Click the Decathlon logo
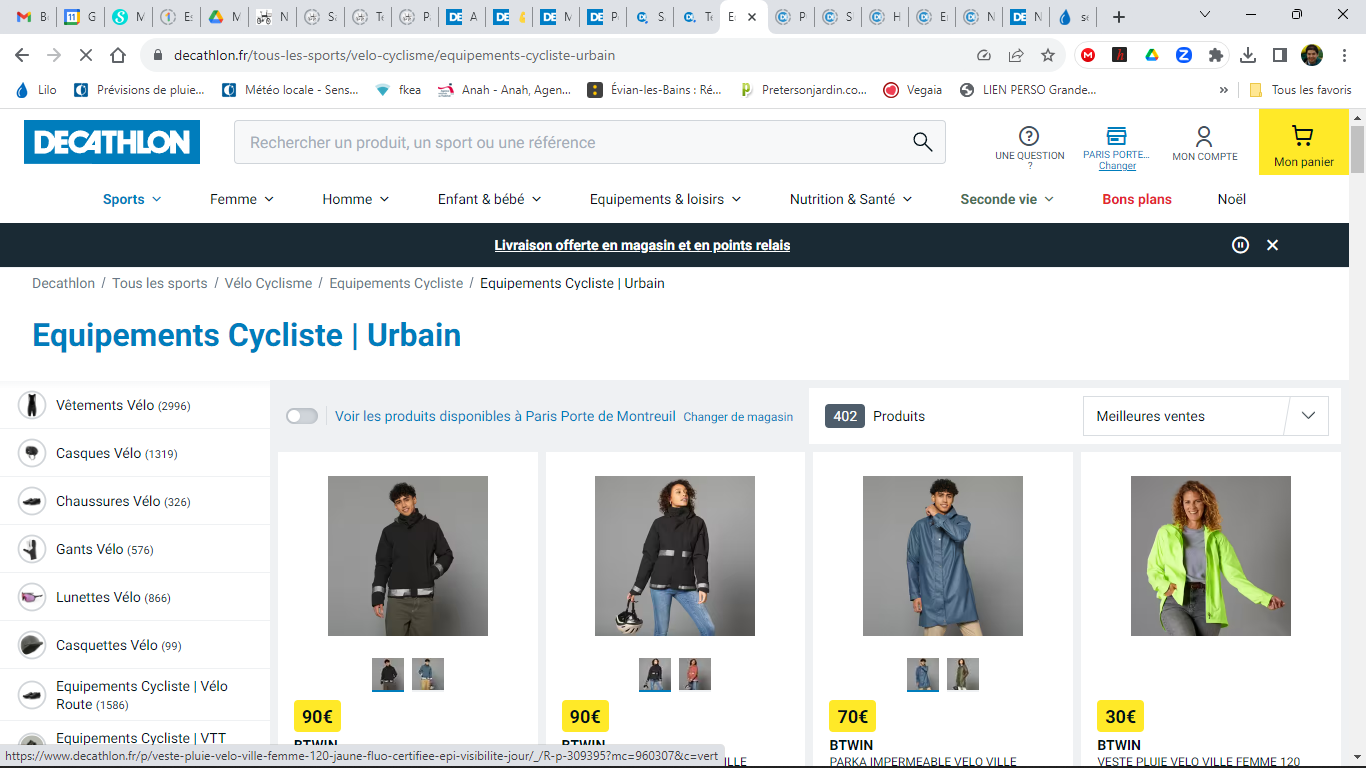The image size is (1366, 768). [112, 142]
